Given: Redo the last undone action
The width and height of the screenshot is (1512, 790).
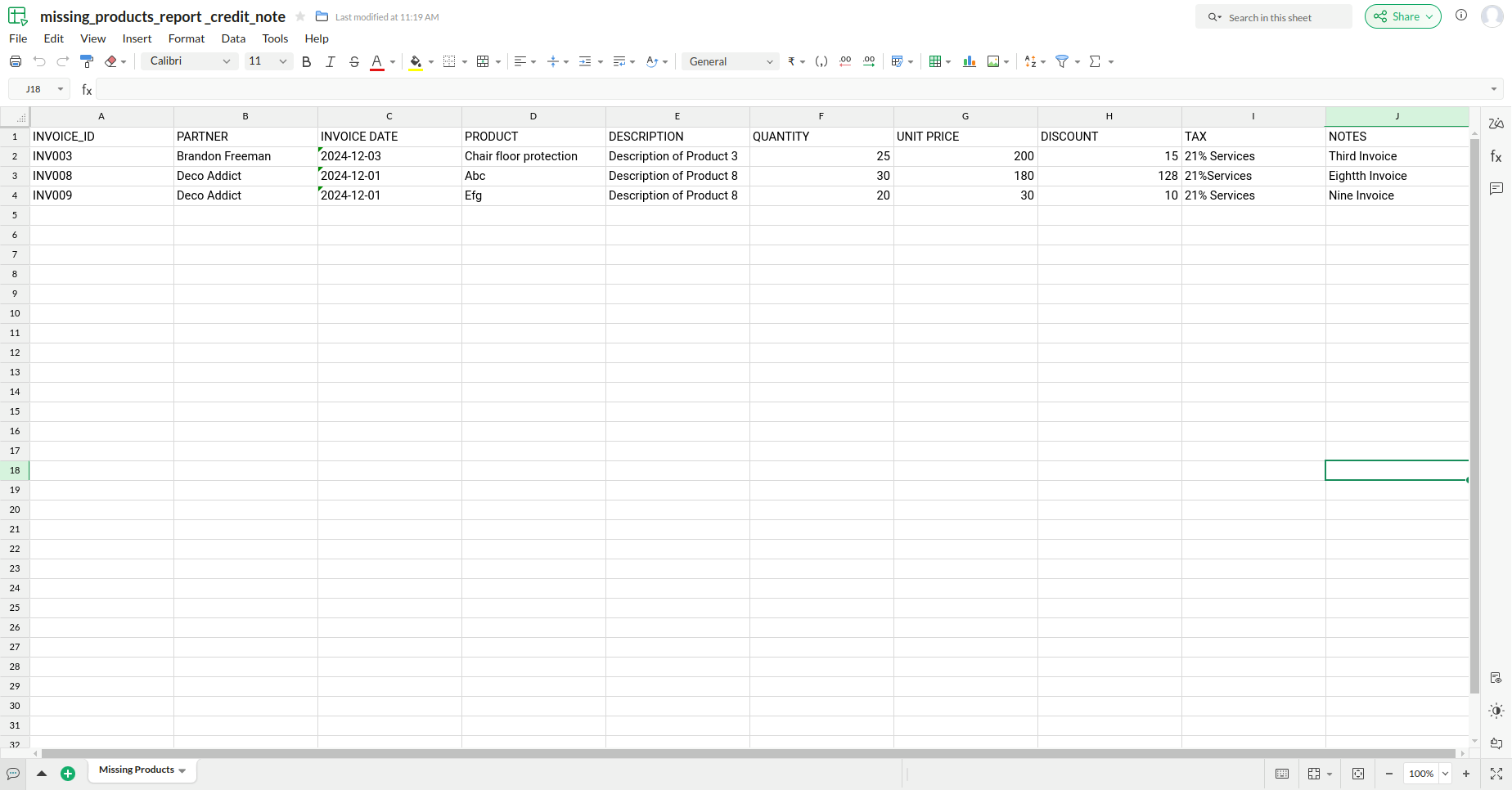Looking at the screenshot, I should (x=63, y=61).
